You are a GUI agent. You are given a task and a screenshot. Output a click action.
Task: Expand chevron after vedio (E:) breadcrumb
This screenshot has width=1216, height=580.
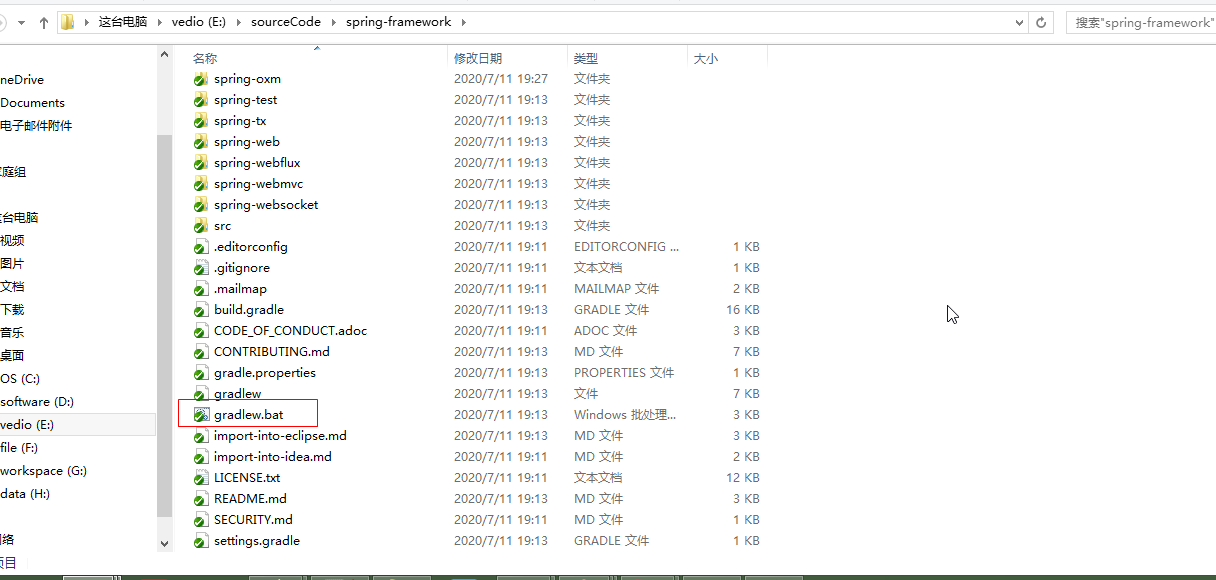click(x=238, y=22)
